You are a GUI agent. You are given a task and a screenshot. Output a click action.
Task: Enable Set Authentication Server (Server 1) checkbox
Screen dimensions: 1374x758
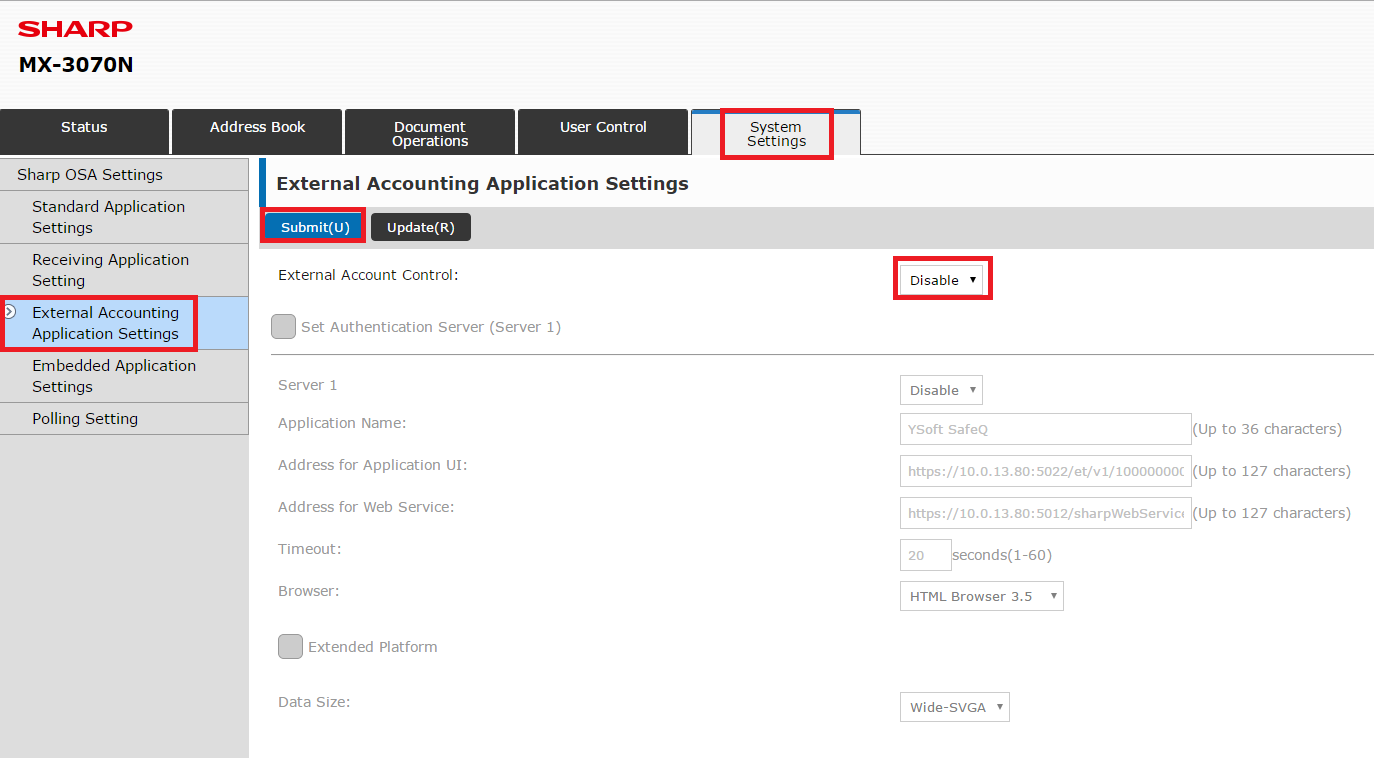coord(284,327)
